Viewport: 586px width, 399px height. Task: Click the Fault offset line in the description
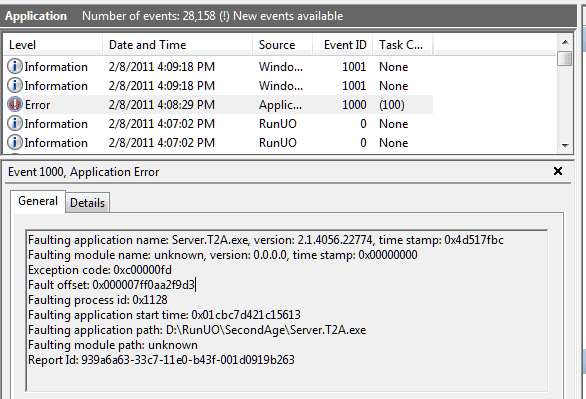click(x=112, y=285)
